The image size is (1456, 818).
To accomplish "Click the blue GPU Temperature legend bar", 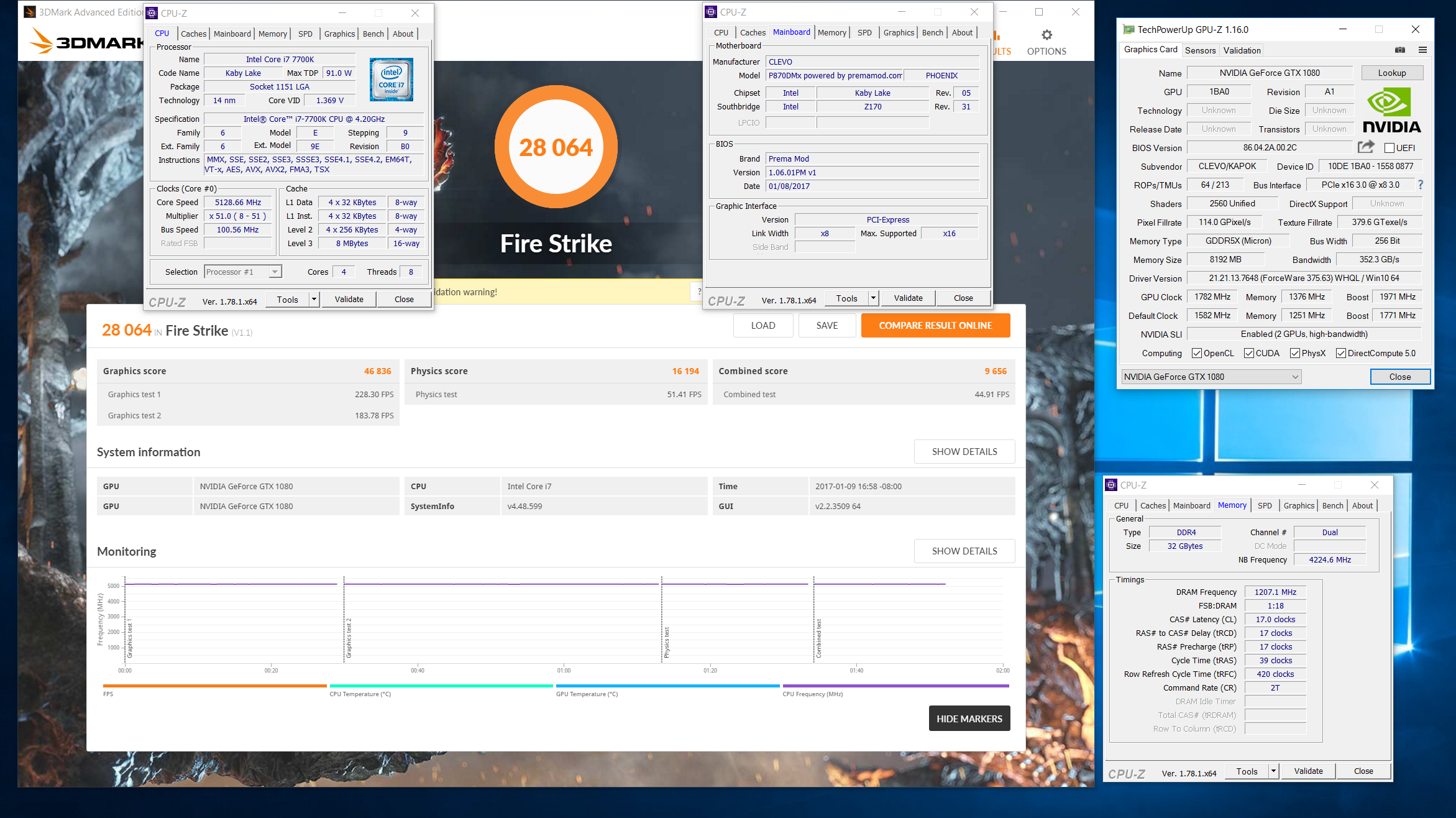I will coord(667,686).
